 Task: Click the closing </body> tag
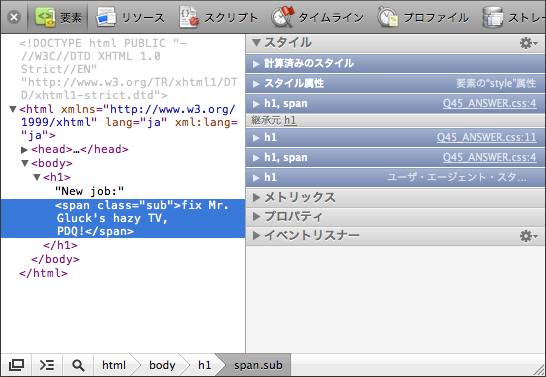[55, 259]
